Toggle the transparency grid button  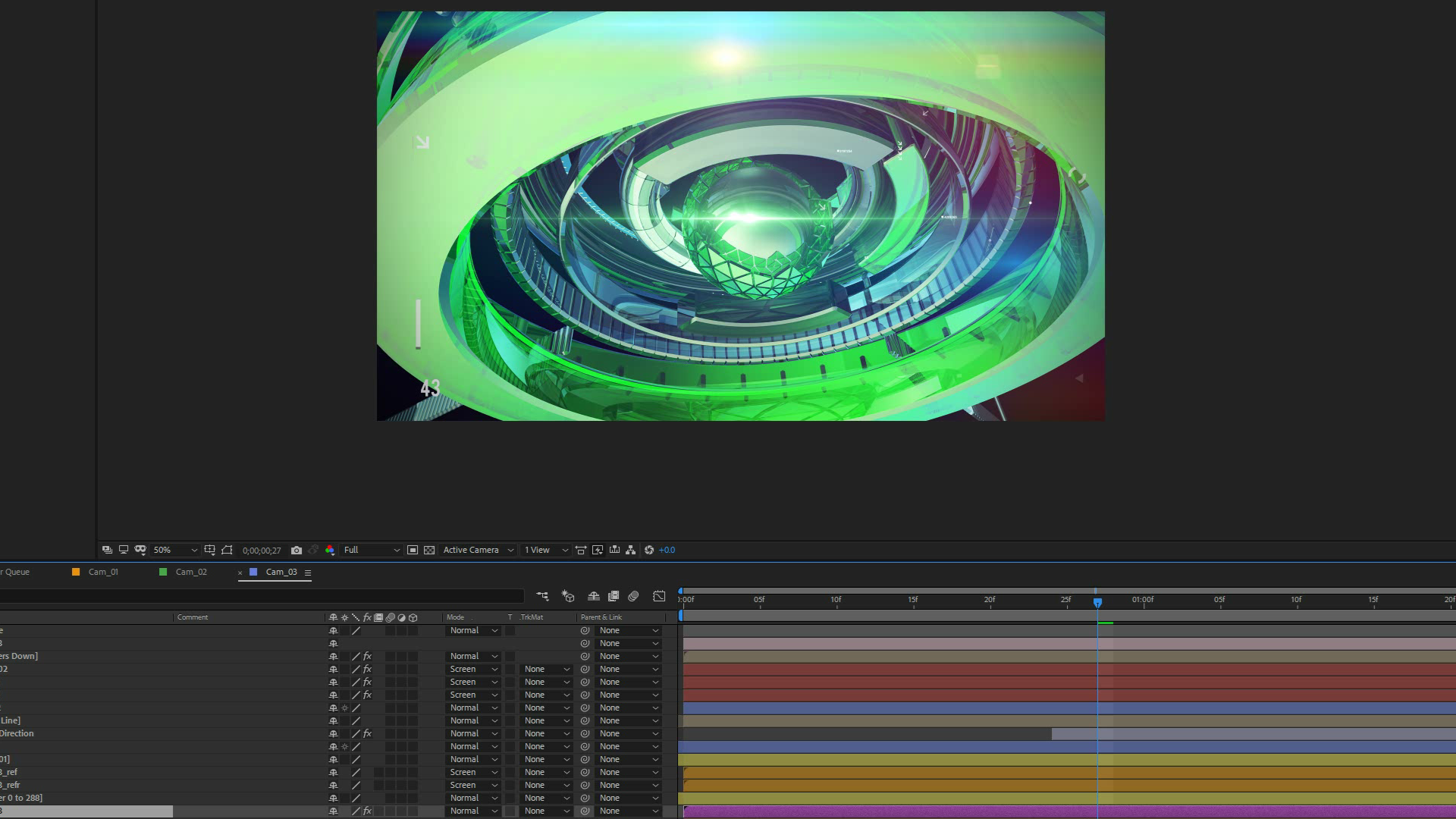tap(429, 551)
